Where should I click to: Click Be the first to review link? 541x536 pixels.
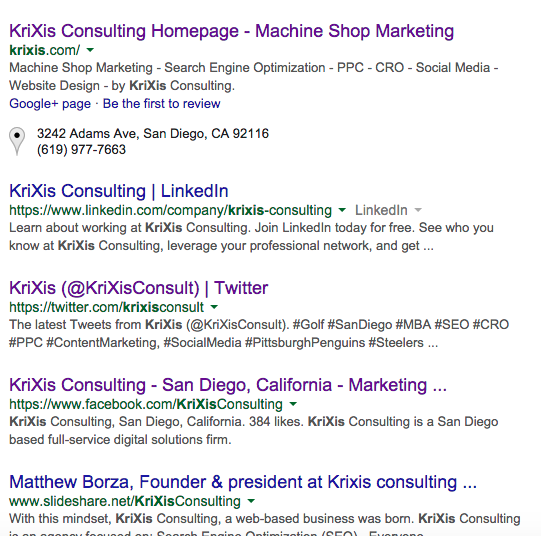click(x=161, y=103)
